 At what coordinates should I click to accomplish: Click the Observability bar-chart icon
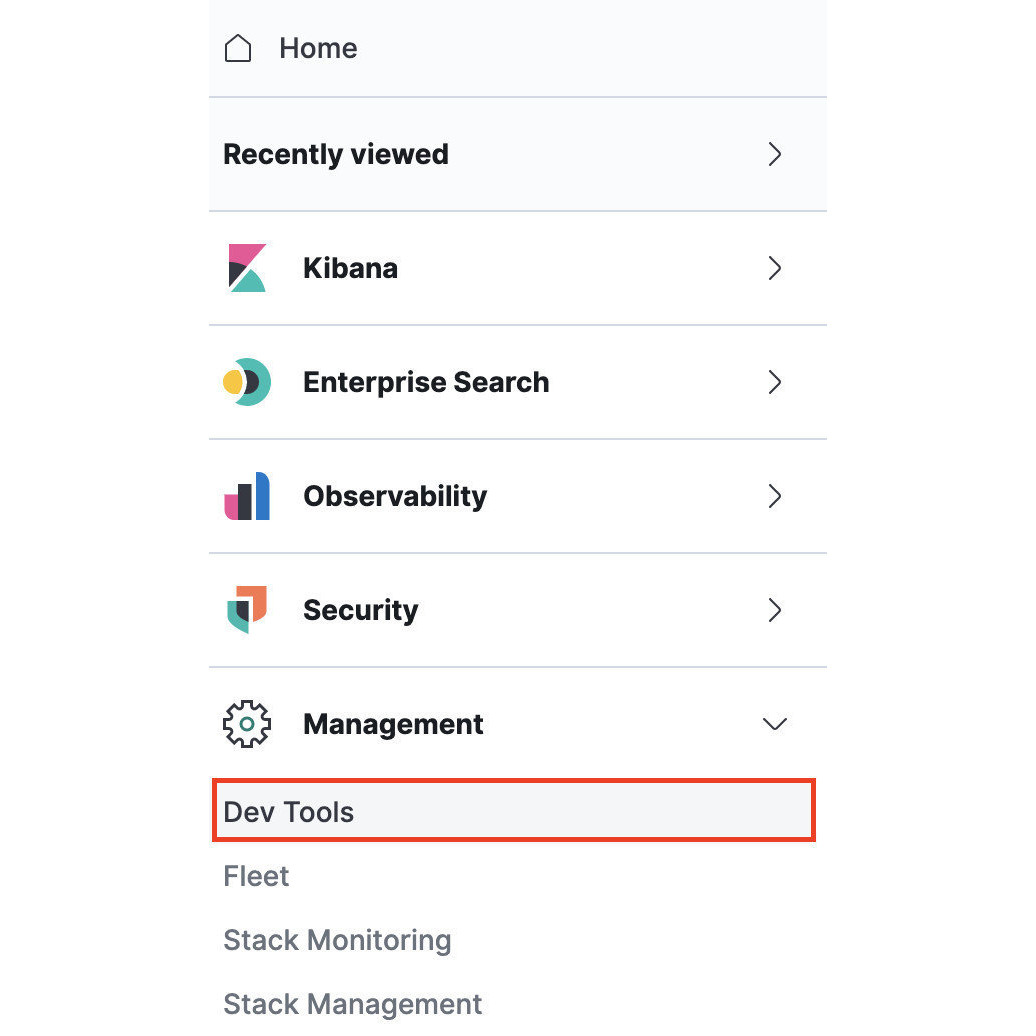(246, 496)
